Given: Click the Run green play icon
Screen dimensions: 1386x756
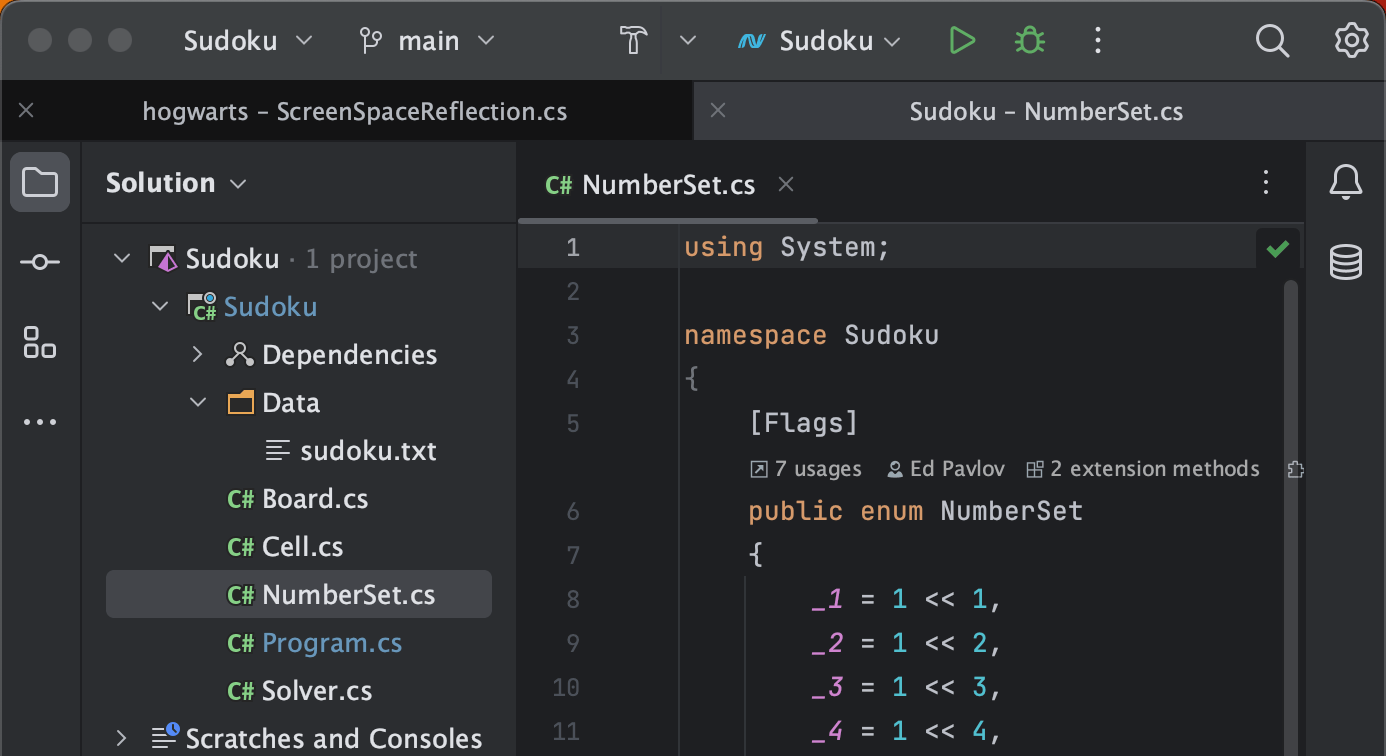Looking at the screenshot, I should (961, 41).
